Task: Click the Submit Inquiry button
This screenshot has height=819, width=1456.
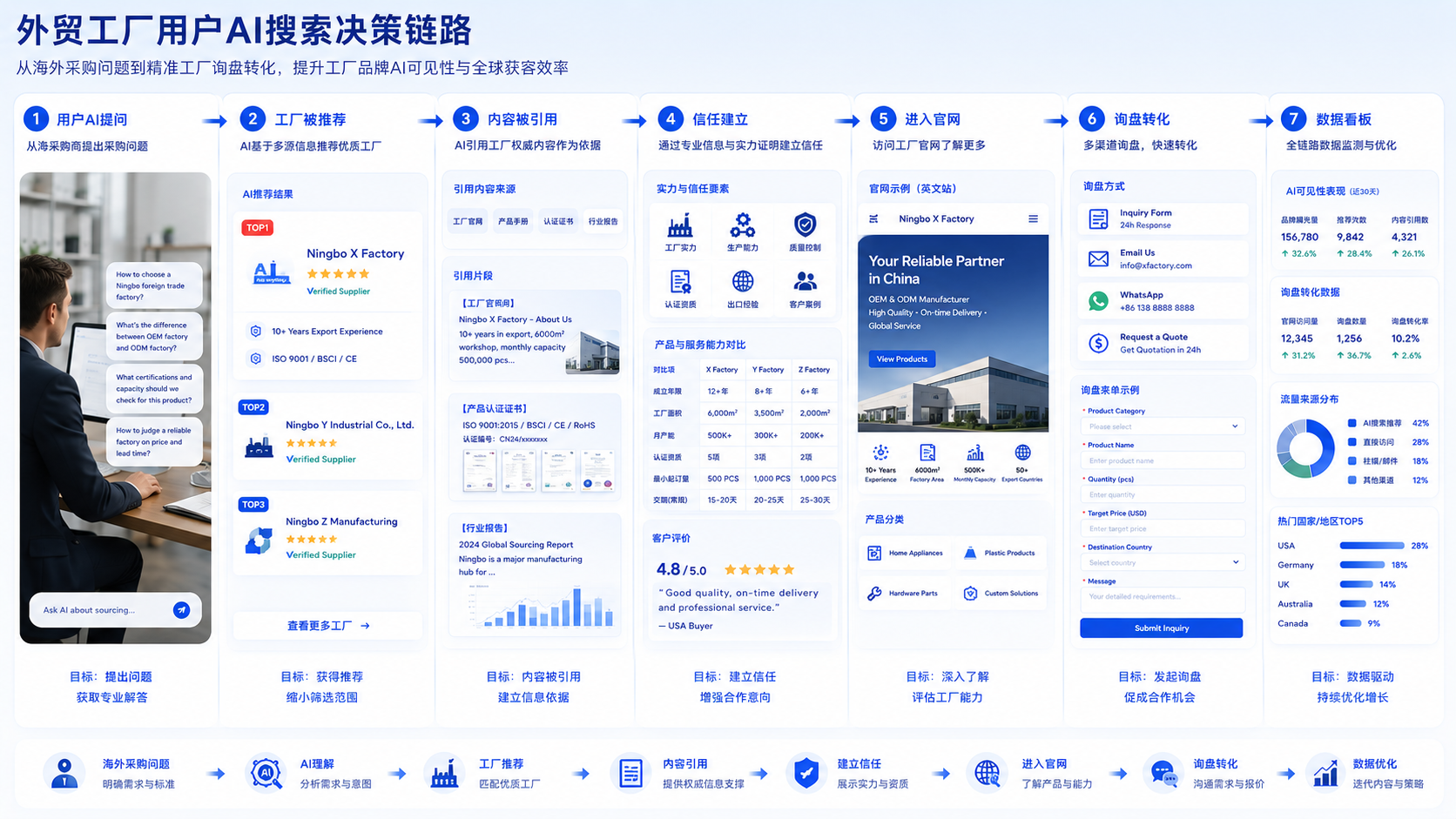Action: click(1161, 628)
